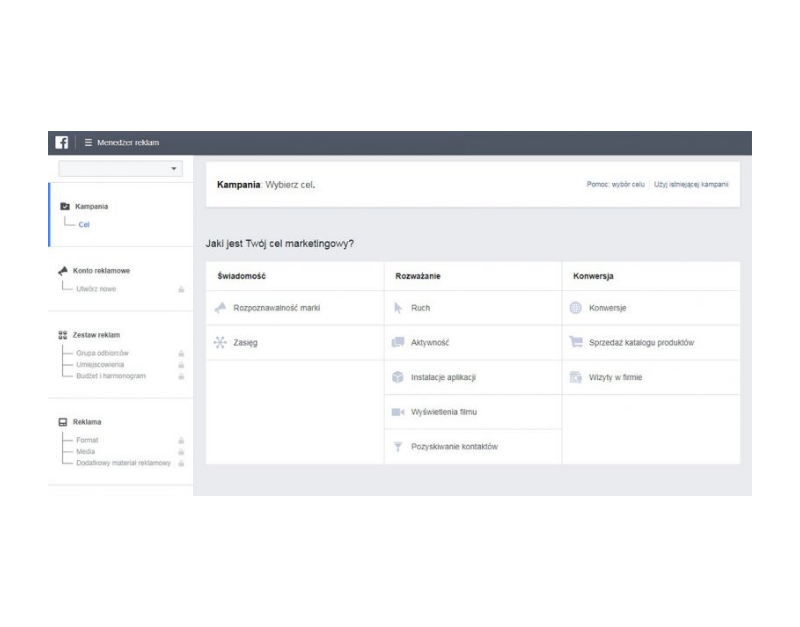The image size is (800, 627).
Task: Open the Menedżer reklam hamburger menu
Action: 88,143
